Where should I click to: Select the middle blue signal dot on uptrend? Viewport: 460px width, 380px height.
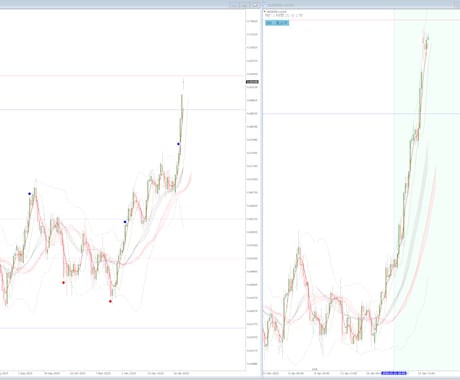tap(125, 222)
